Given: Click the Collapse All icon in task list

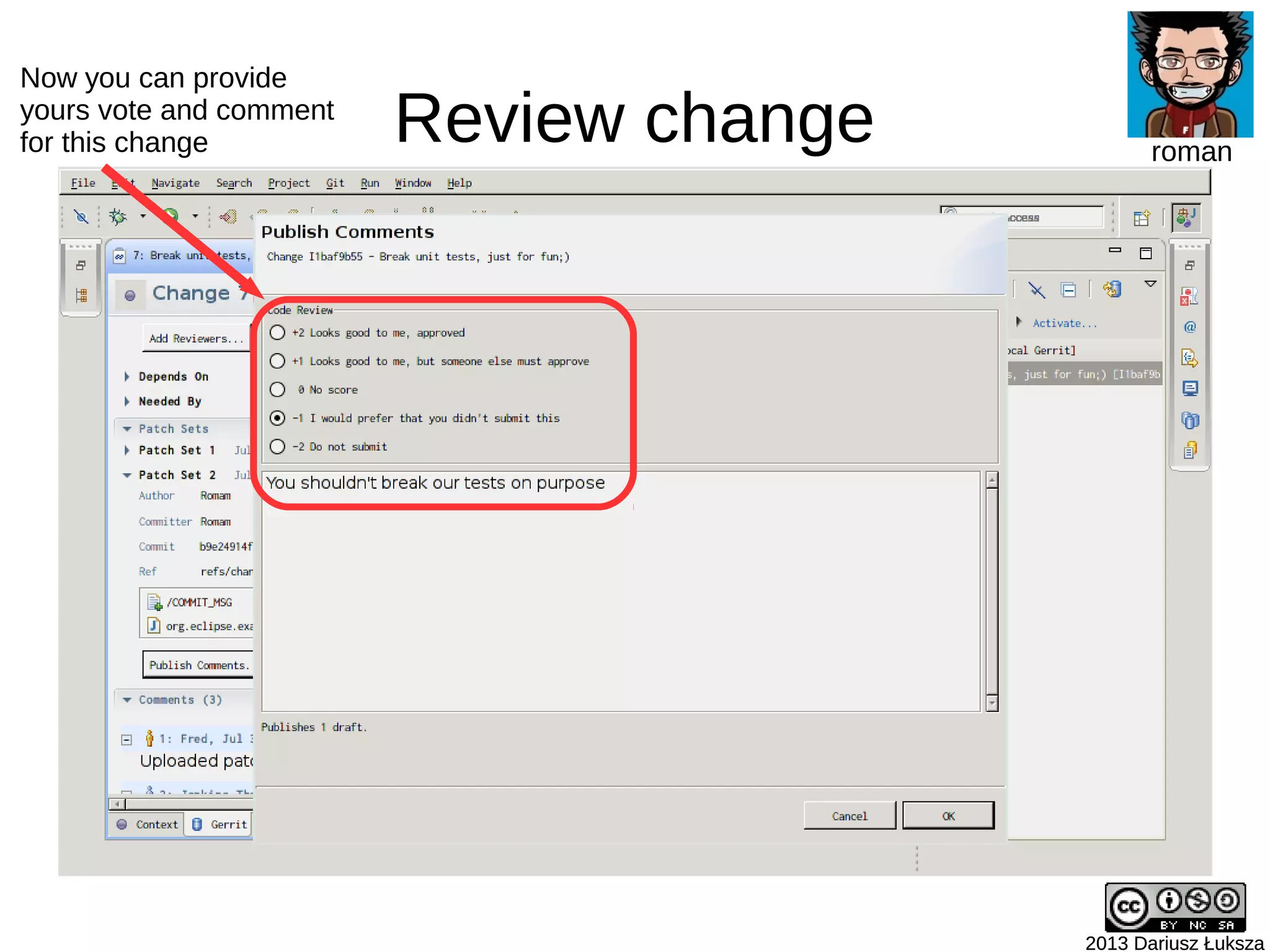Looking at the screenshot, I should (x=1068, y=290).
